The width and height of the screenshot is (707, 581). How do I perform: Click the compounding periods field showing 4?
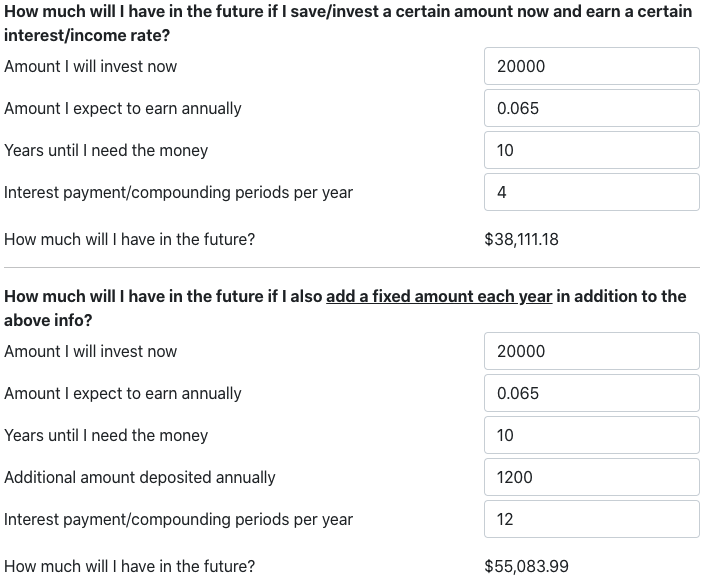click(x=592, y=192)
